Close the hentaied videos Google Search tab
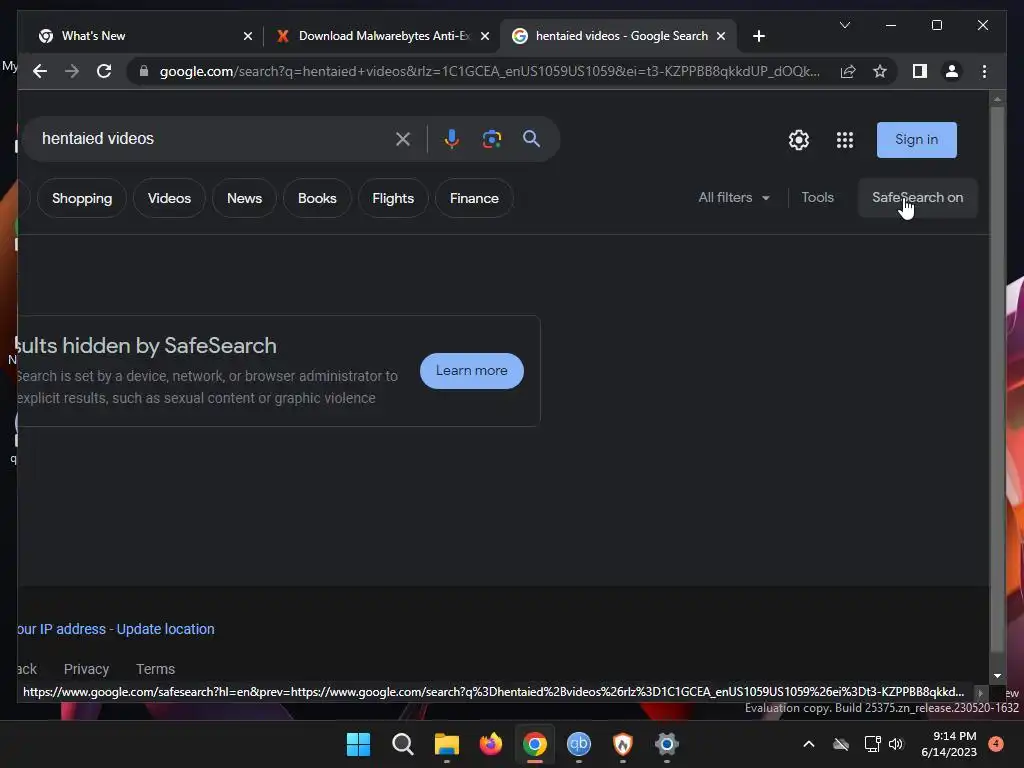This screenshot has width=1024, height=768. pyautogui.click(x=721, y=36)
